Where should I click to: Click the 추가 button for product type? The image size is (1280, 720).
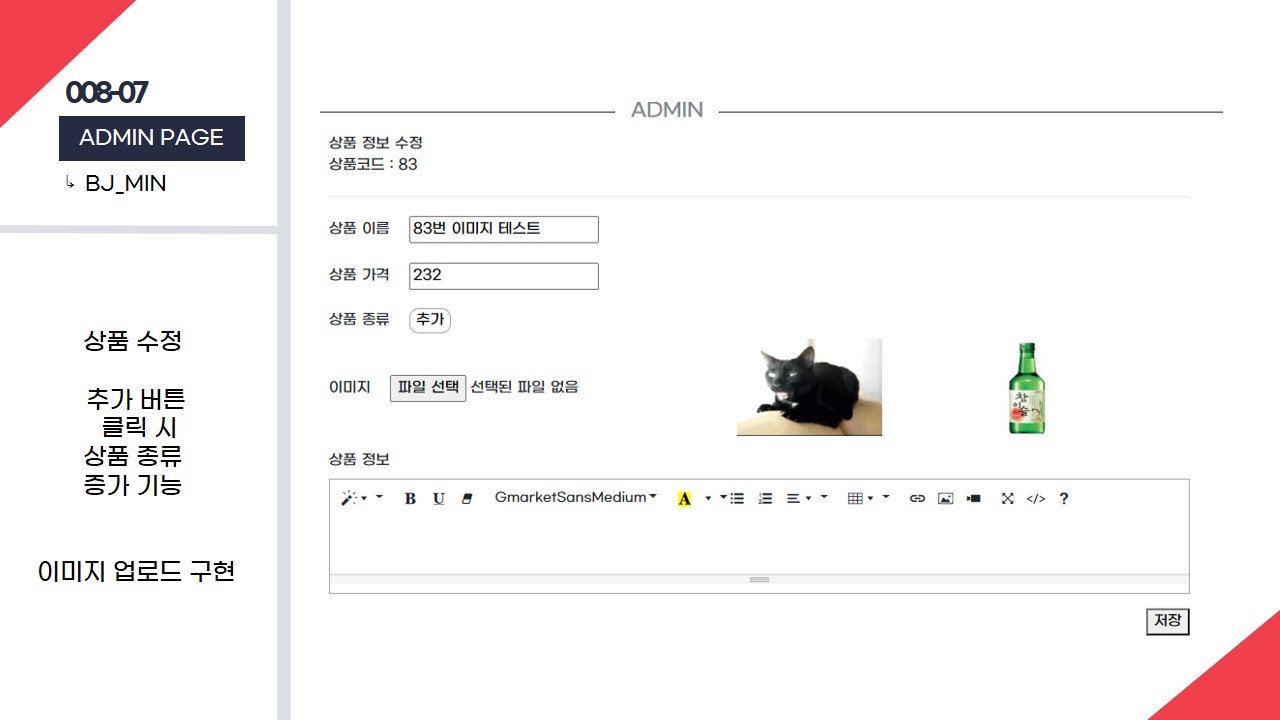(430, 320)
